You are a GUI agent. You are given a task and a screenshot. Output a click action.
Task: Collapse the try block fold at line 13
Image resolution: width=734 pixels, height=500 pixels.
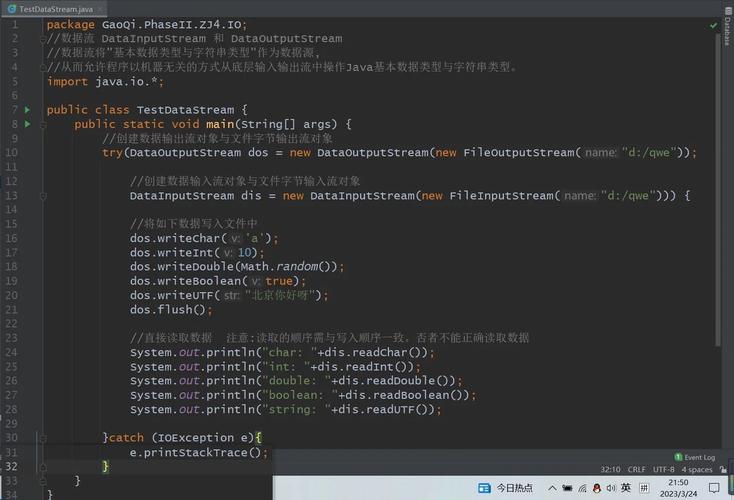tap(43, 196)
